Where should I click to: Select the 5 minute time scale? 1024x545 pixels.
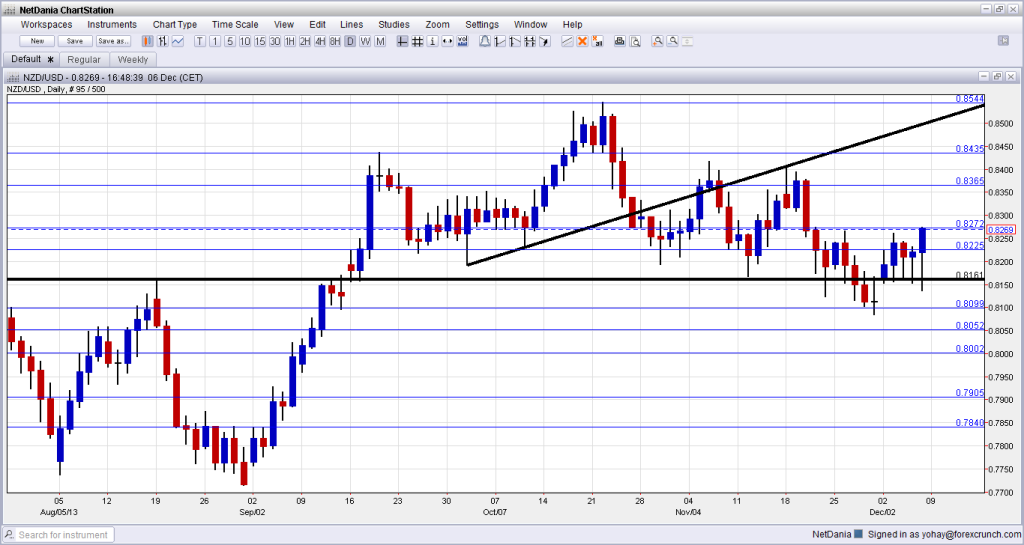(230, 41)
